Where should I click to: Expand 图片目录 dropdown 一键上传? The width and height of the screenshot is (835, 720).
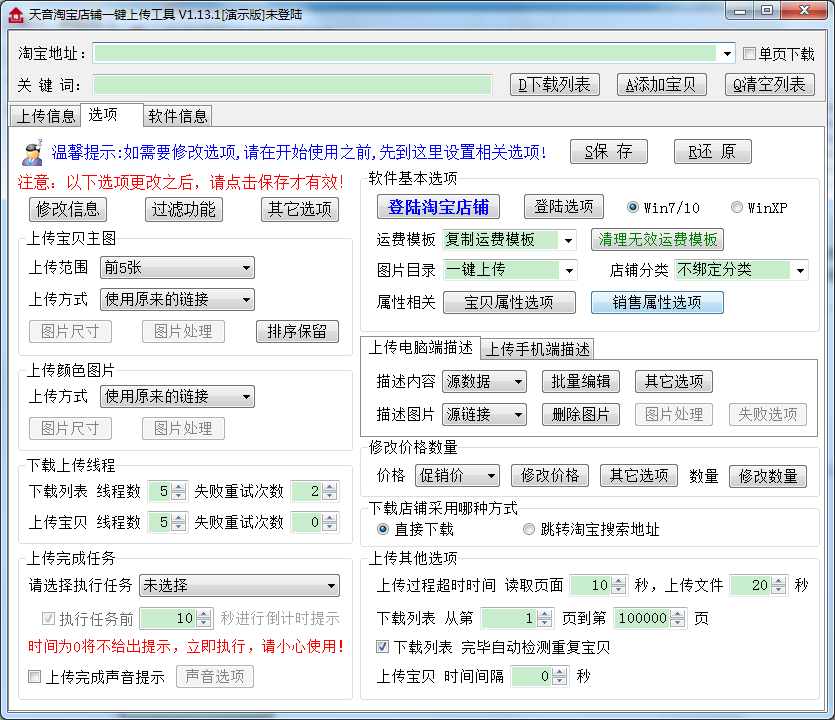(x=510, y=270)
